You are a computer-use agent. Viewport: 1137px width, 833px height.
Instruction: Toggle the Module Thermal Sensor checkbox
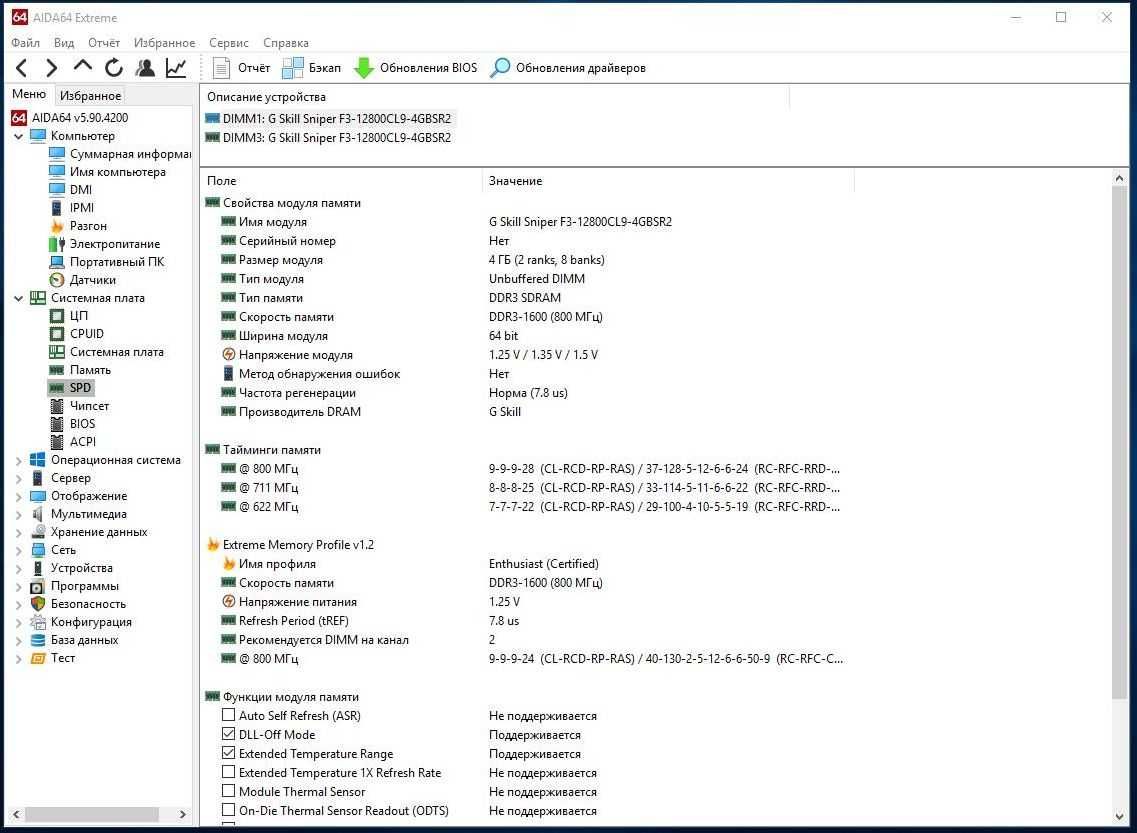[228, 791]
